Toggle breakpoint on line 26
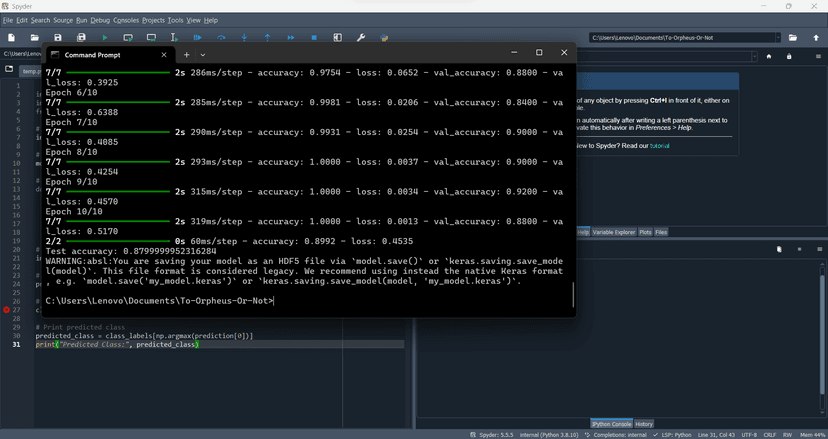Screen dimensions: 828x439 (7, 302)
